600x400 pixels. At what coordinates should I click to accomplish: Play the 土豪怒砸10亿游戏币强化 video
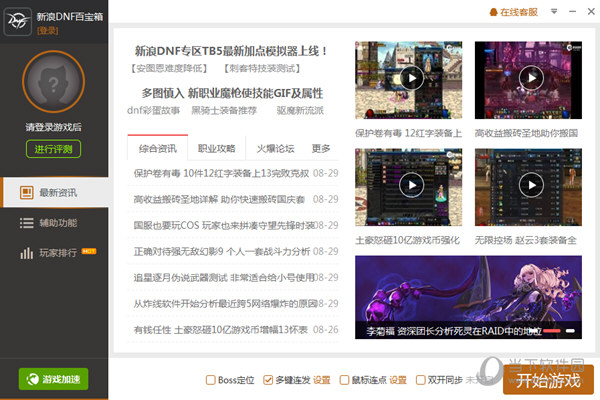click(x=412, y=185)
